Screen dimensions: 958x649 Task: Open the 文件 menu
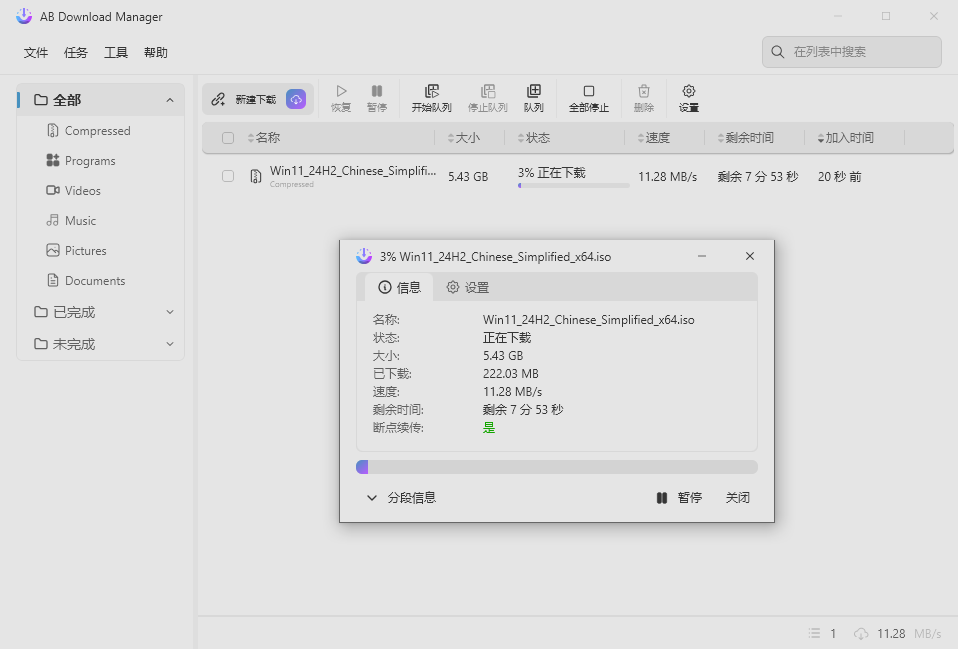(36, 53)
